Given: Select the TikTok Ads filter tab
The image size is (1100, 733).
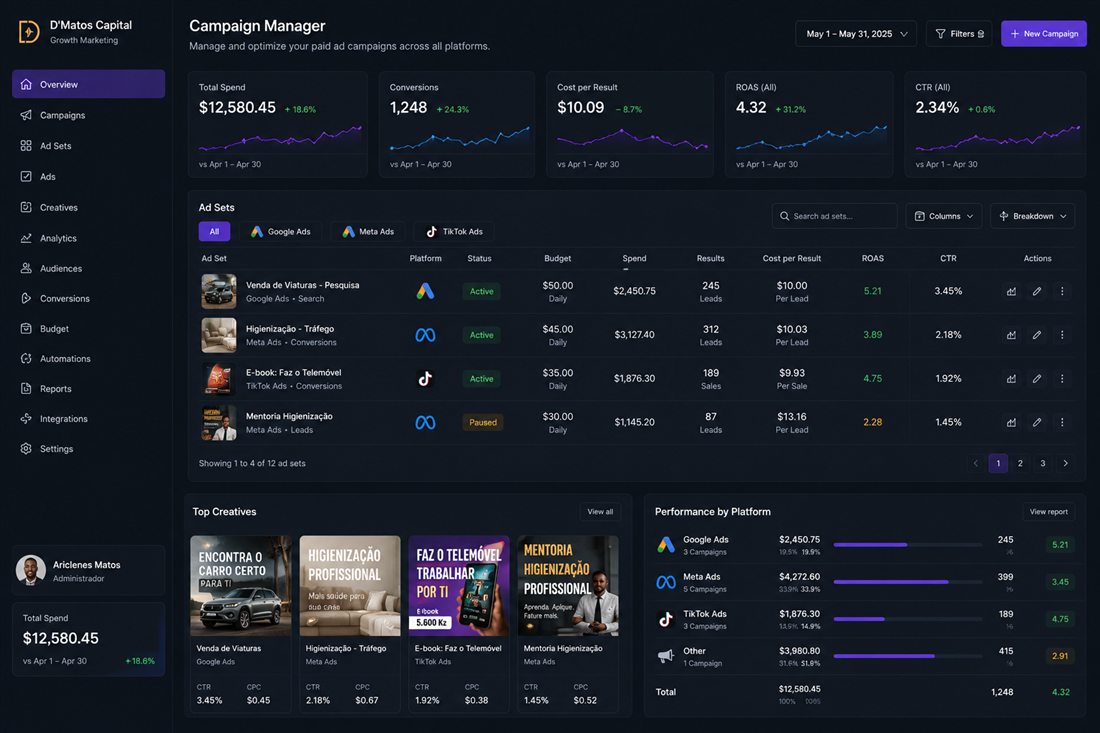Looking at the screenshot, I should click(x=454, y=231).
